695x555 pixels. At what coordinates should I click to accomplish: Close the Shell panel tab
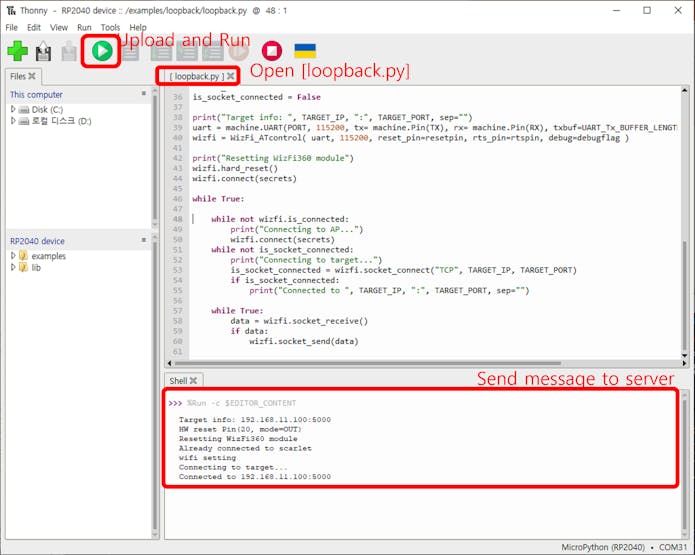pos(193,380)
